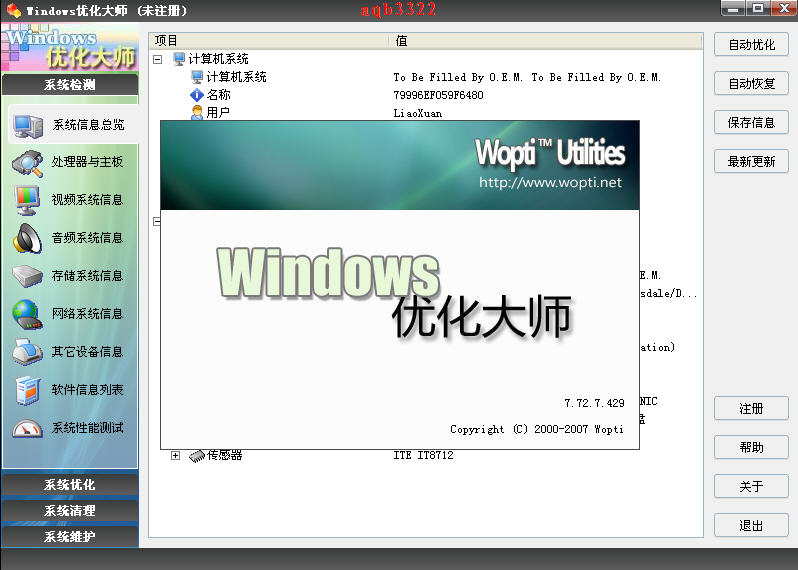Select 系统信息总览 in the sidebar
Viewport: 798px width, 570px height.
pos(73,125)
